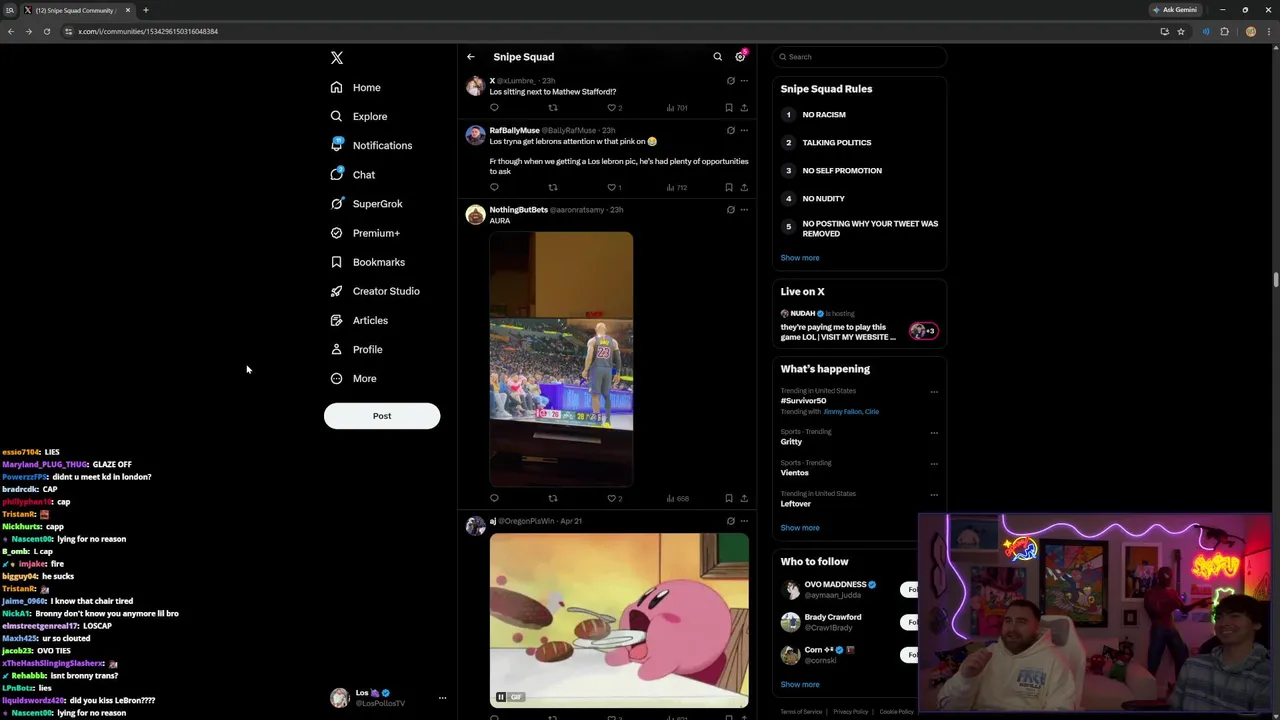The image size is (1280, 720).
Task: Open Terms of Service footer link
Action: pos(801,712)
